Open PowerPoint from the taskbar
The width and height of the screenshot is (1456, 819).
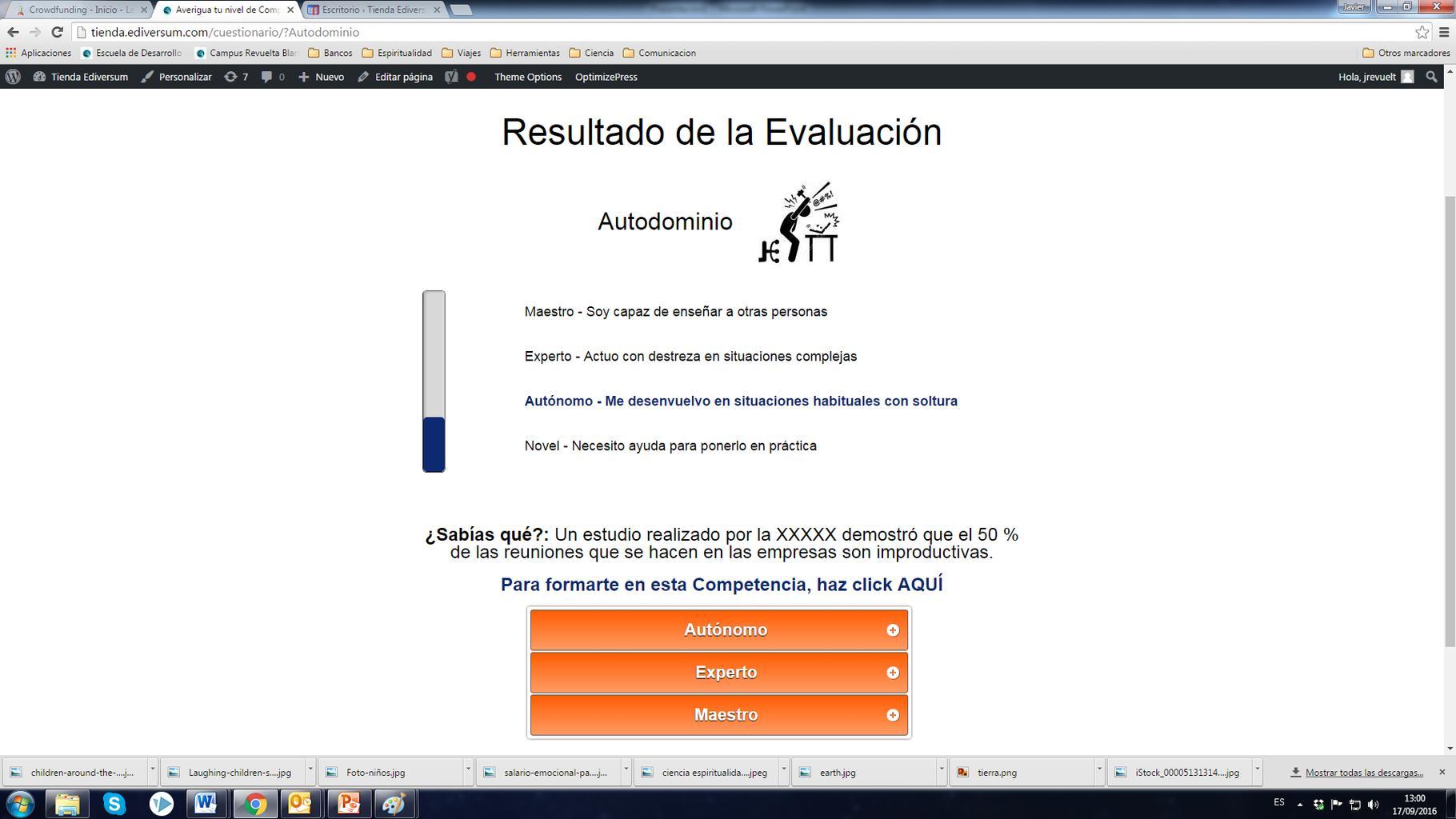[349, 803]
